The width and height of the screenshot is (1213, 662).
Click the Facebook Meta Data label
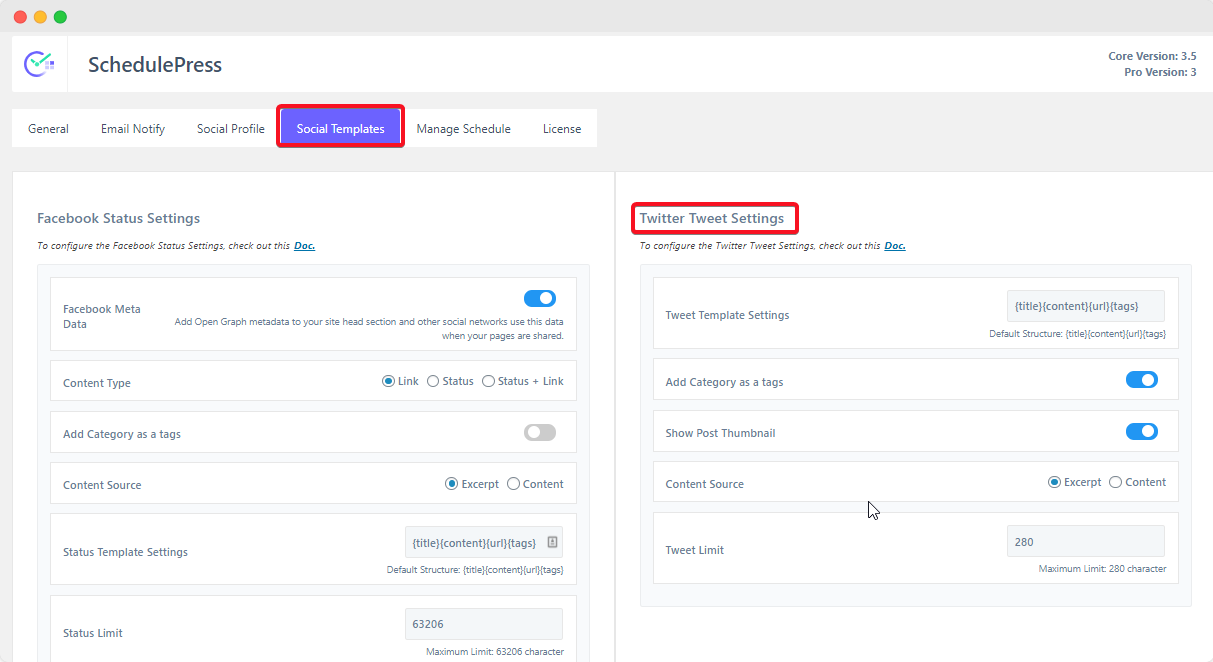pyautogui.click(x=102, y=316)
